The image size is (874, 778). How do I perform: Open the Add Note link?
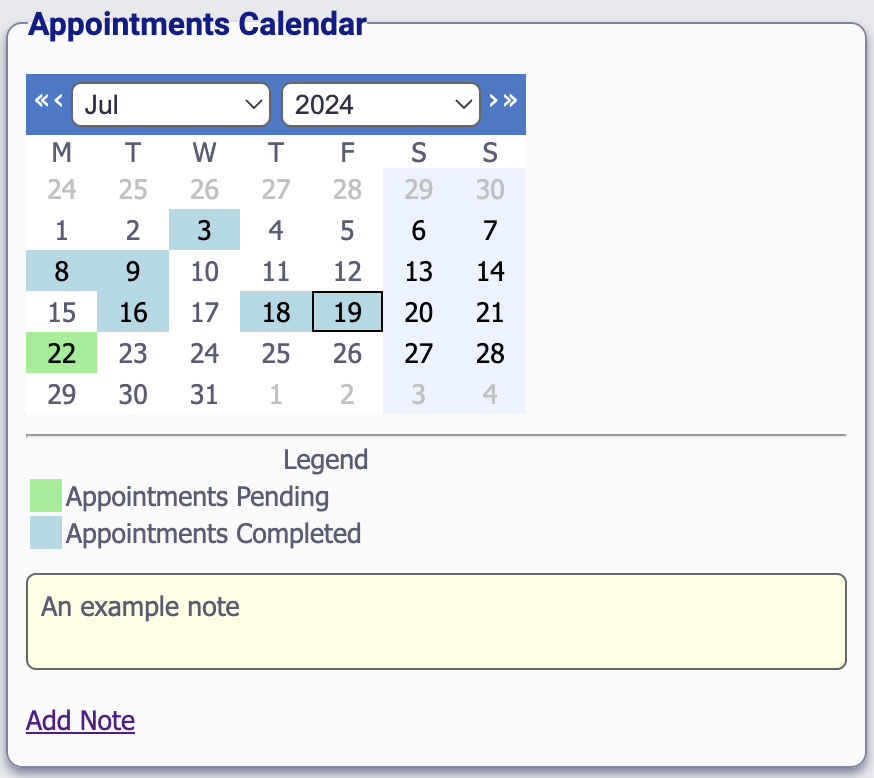tap(80, 720)
